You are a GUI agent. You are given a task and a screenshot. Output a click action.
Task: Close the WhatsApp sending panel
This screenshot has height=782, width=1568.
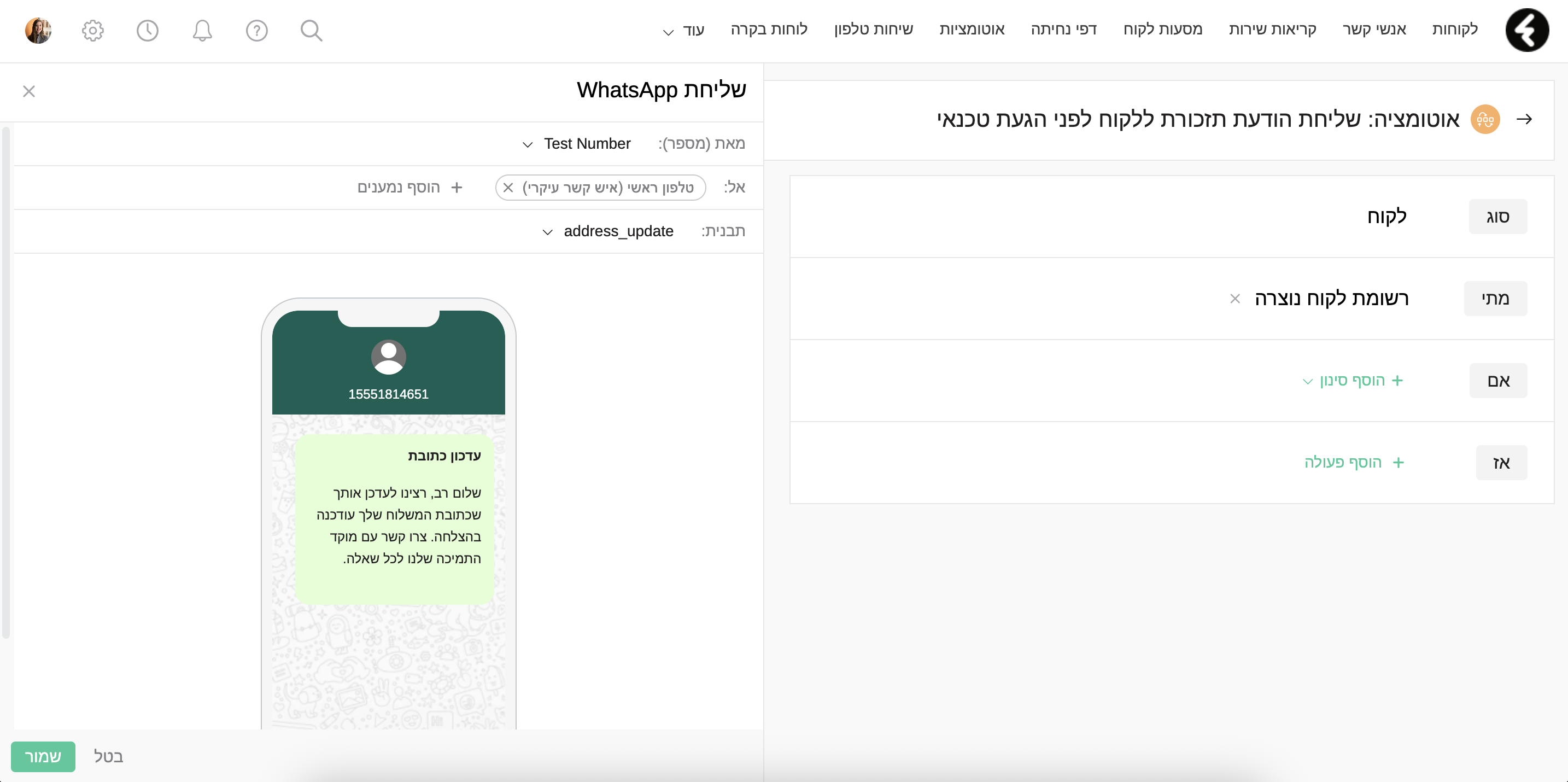point(28,91)
